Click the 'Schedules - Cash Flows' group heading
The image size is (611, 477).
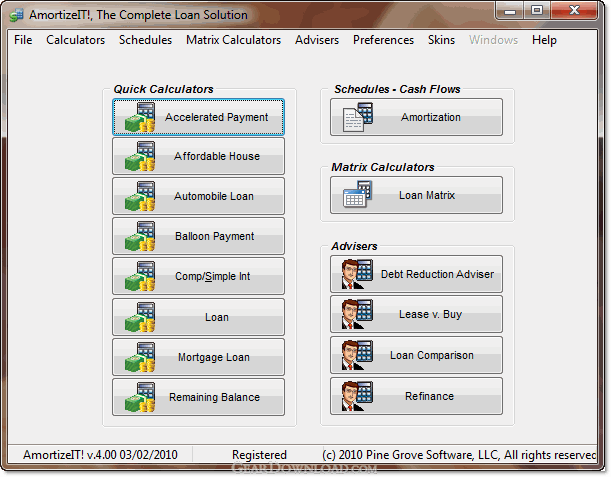(397, 89)
